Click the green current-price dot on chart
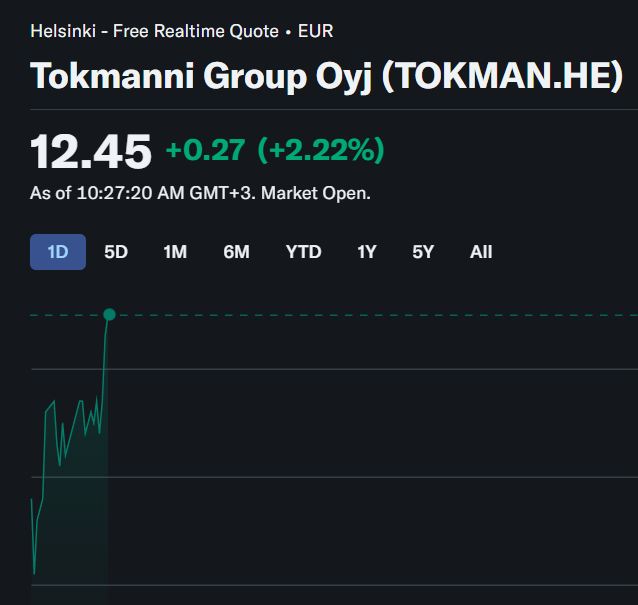638x605 pixels. 109,315
